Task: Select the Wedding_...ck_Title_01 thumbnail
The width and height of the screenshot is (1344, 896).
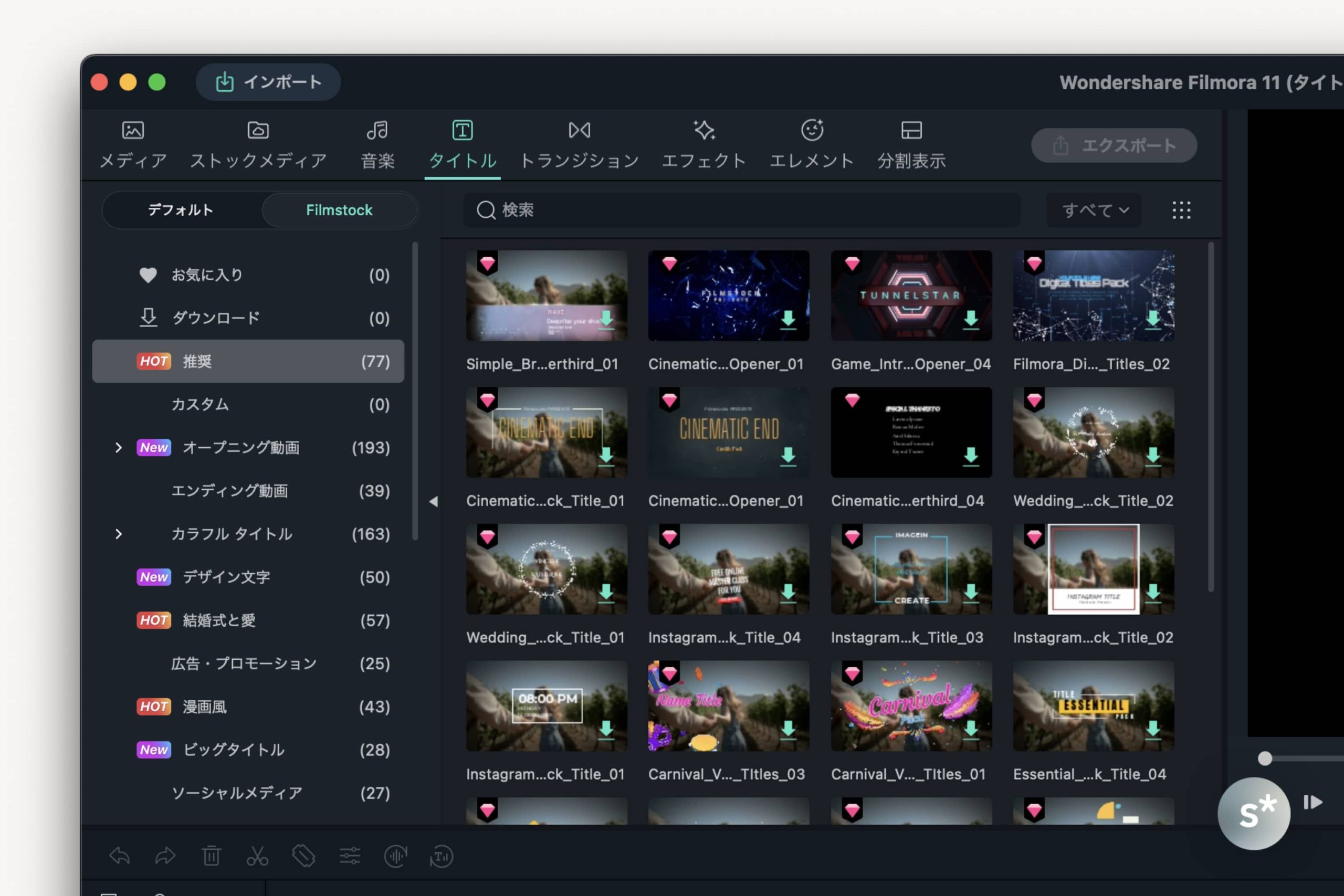Action: tap(547, 569)
